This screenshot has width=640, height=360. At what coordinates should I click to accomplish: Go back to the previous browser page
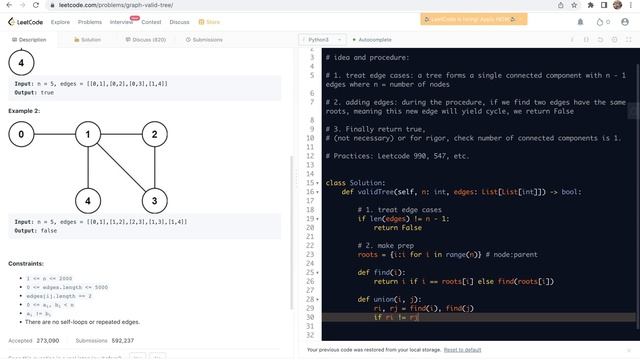pyautogui.click(x=9, y=5)
